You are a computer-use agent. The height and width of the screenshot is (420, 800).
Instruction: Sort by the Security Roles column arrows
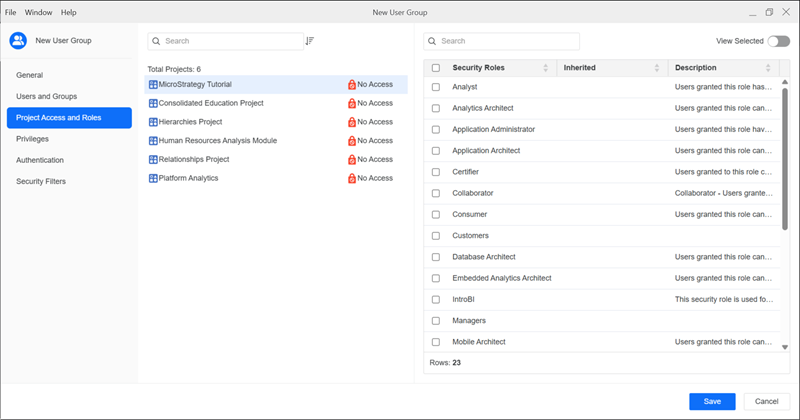(x=545, y=68)
